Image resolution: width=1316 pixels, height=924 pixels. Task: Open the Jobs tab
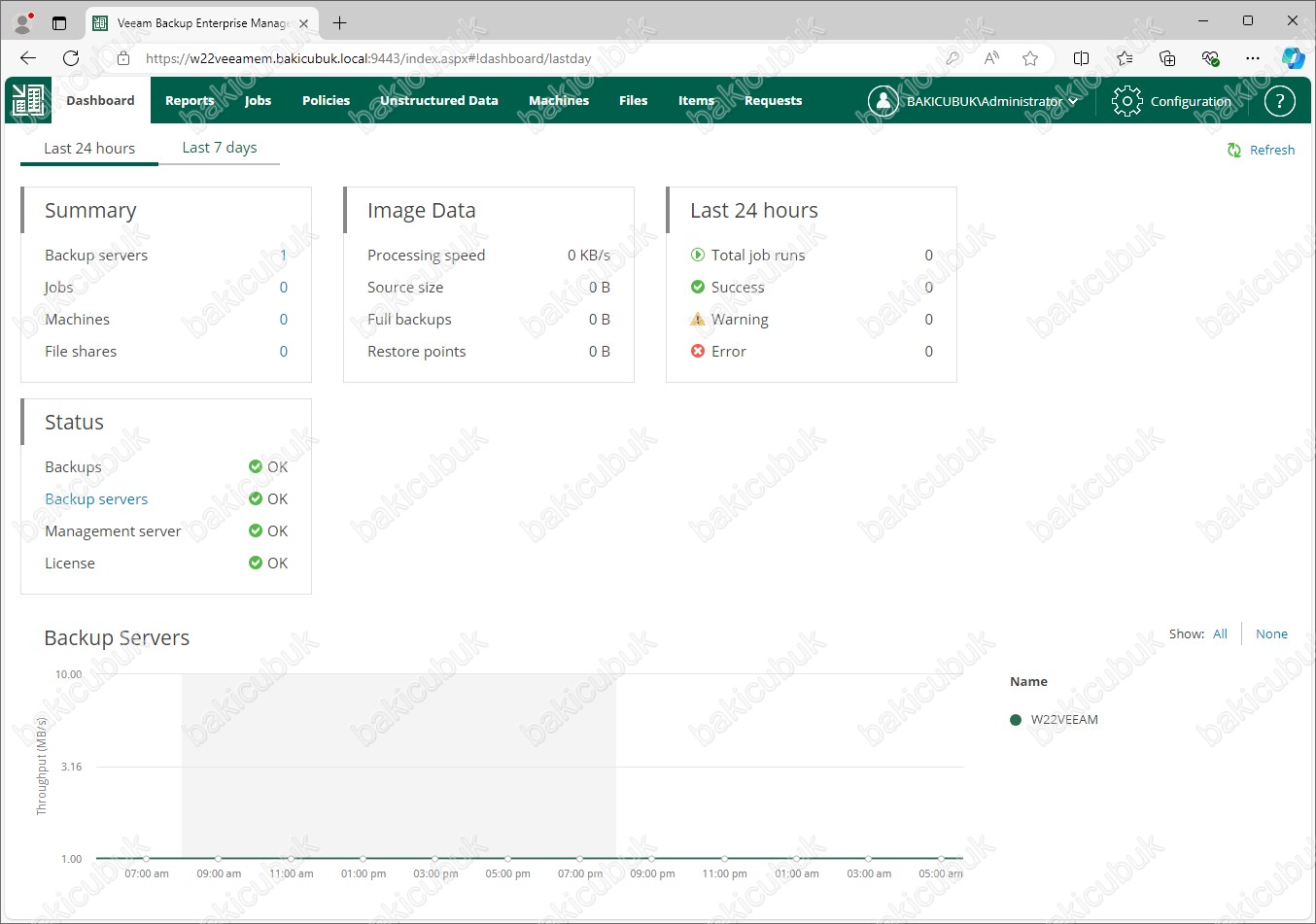pyautogui.click(x=258, y=100)
